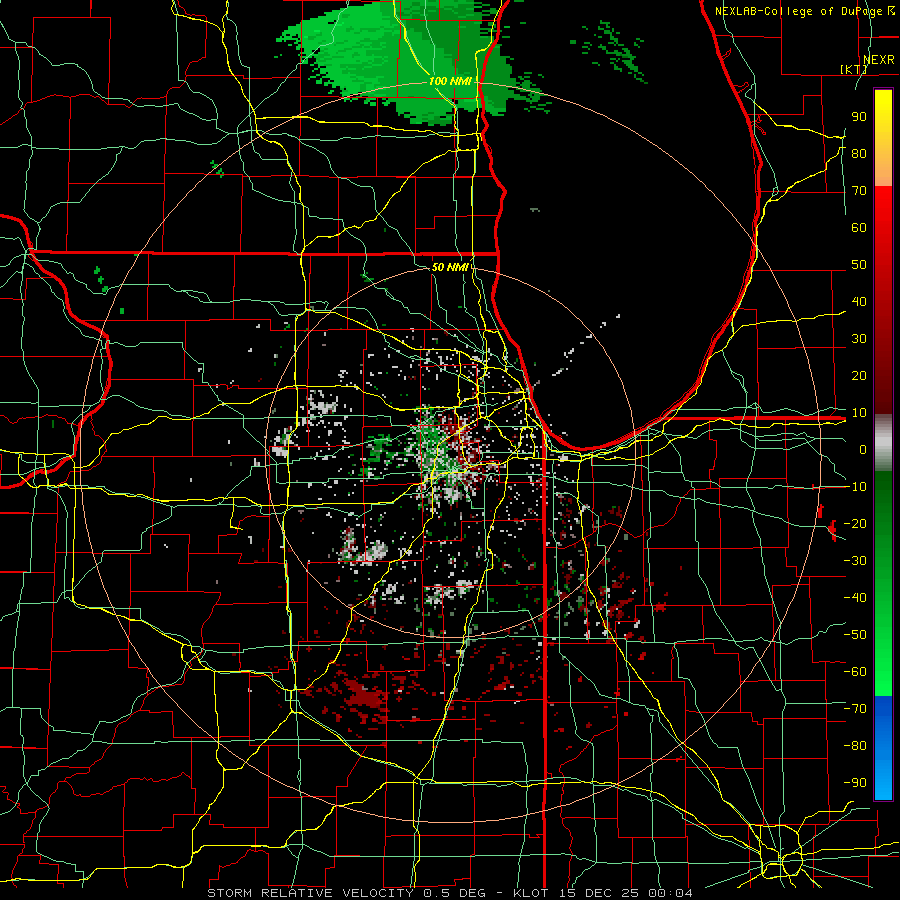Click the "50" value on the velocity scale
The width and height of the screenshot is (900, 900).
point(859,265)
